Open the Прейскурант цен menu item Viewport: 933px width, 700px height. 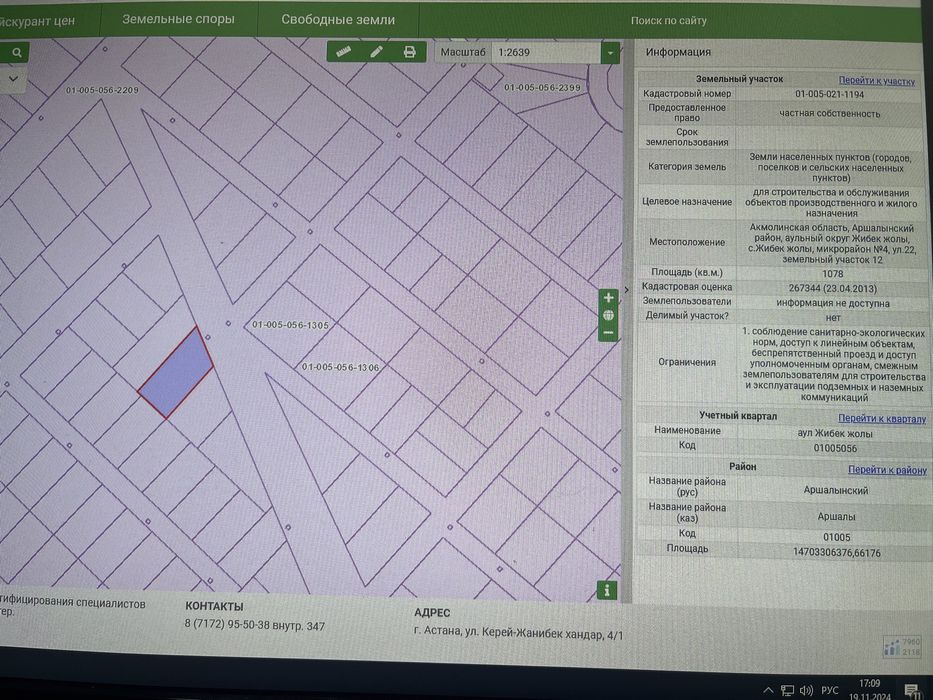click(37, 21)
